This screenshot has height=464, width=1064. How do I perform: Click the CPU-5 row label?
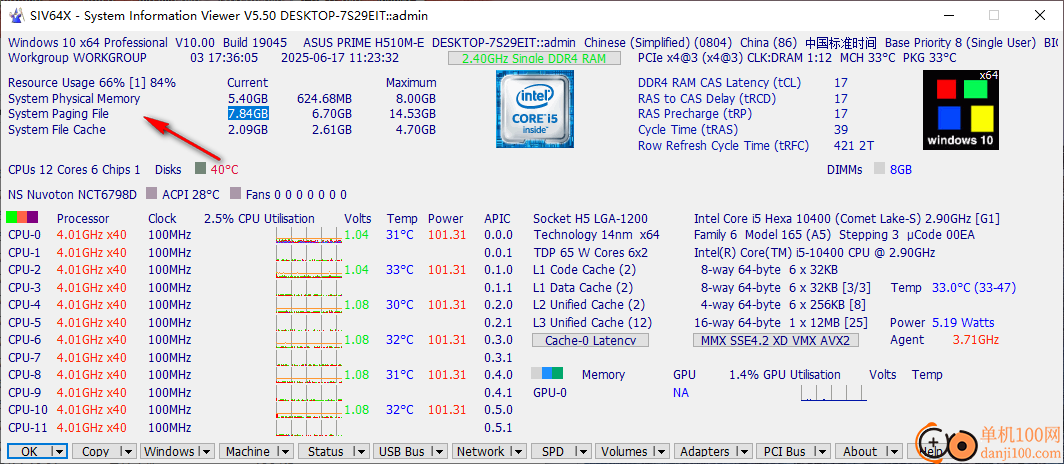(x=24, y=322)
